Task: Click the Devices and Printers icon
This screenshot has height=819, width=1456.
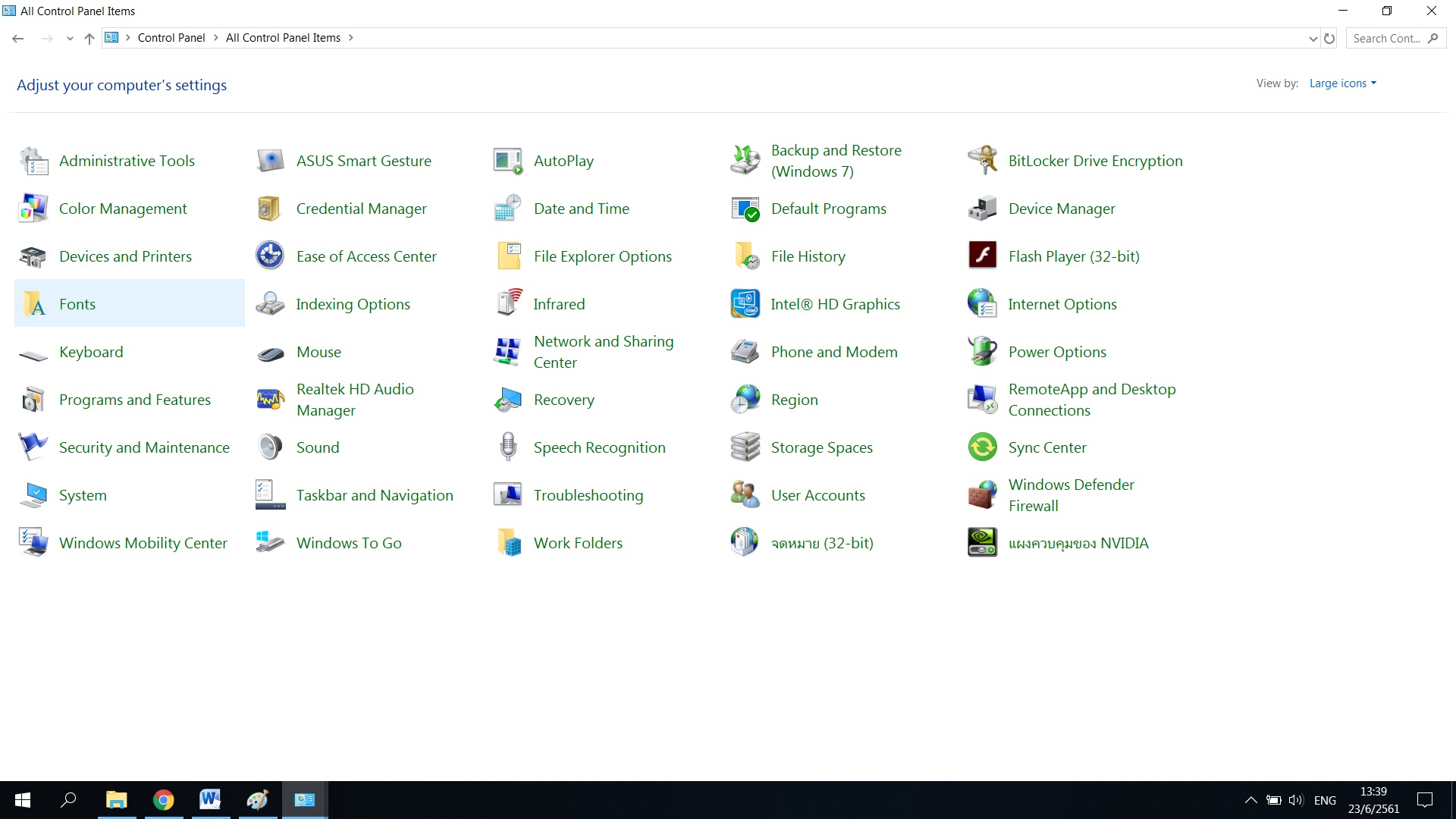Action: [x=33, y=256]
